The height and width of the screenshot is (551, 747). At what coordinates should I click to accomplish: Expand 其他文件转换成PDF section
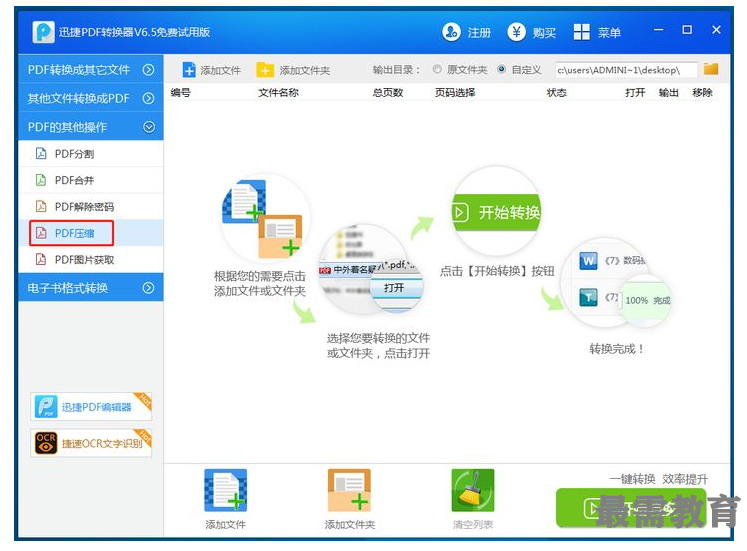(x=91, y=98)
